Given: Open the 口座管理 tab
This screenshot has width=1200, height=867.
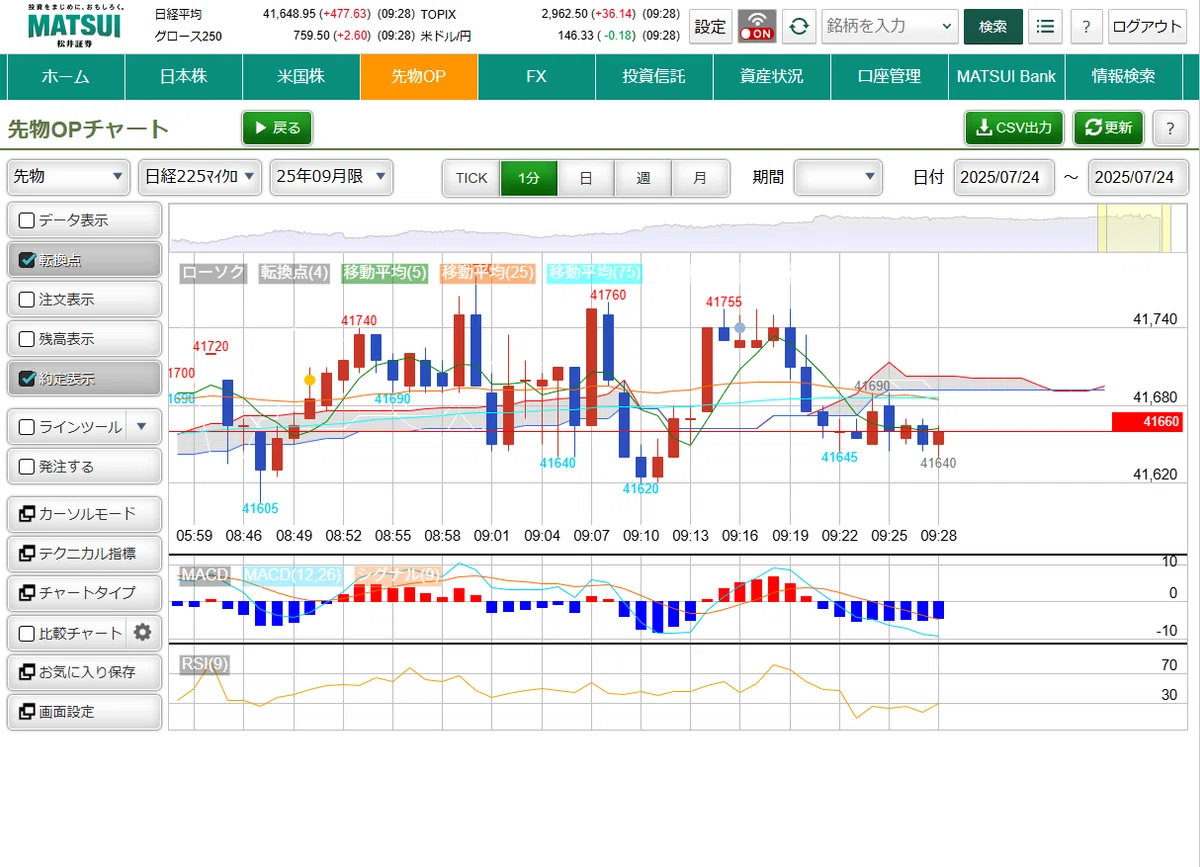Looking at the screenshot, I should (889, 76).
